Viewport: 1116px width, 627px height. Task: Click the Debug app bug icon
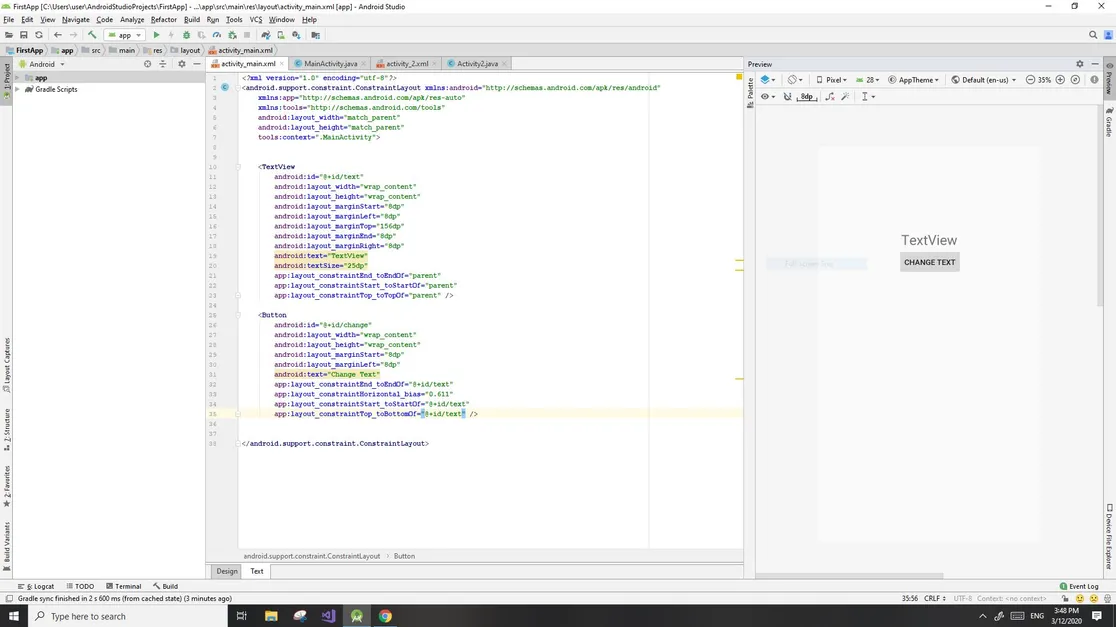pos(186,35)
